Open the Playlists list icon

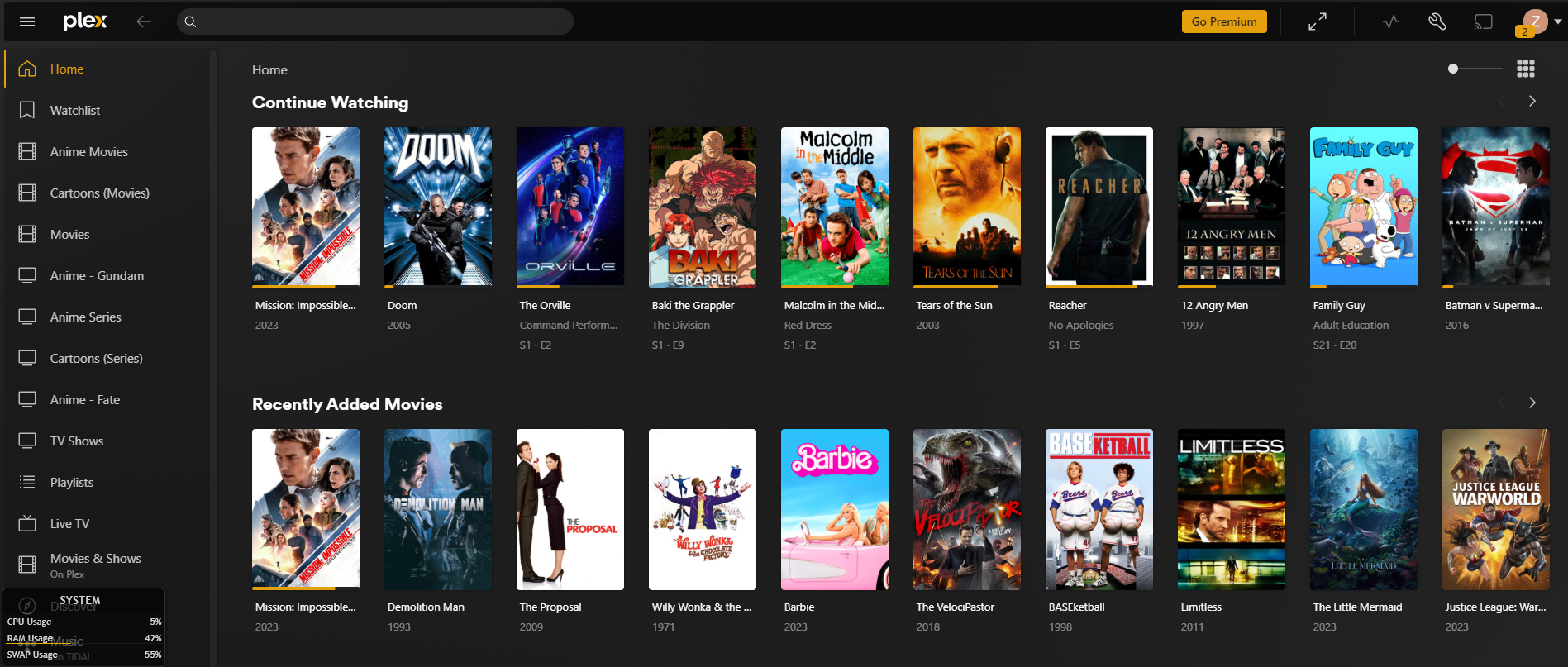coord(27,482)
